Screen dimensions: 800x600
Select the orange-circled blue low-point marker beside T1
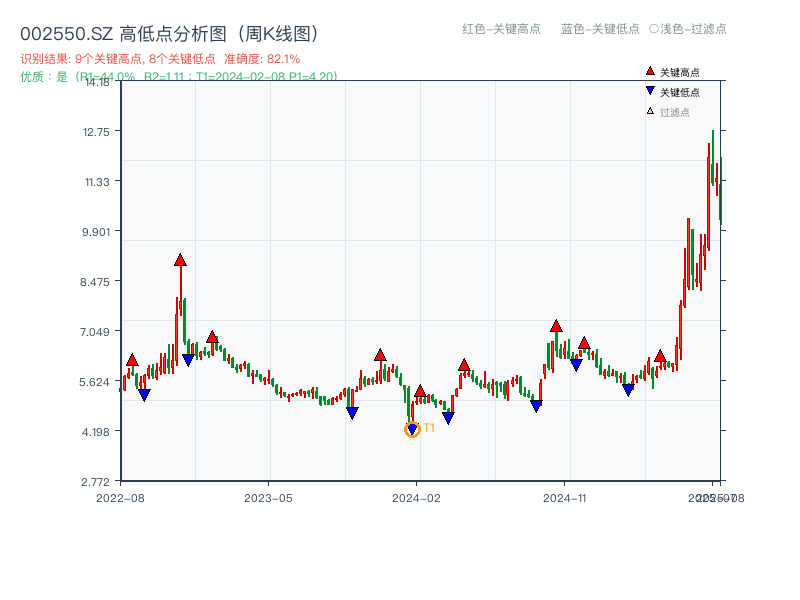click(x=412, y=430)
